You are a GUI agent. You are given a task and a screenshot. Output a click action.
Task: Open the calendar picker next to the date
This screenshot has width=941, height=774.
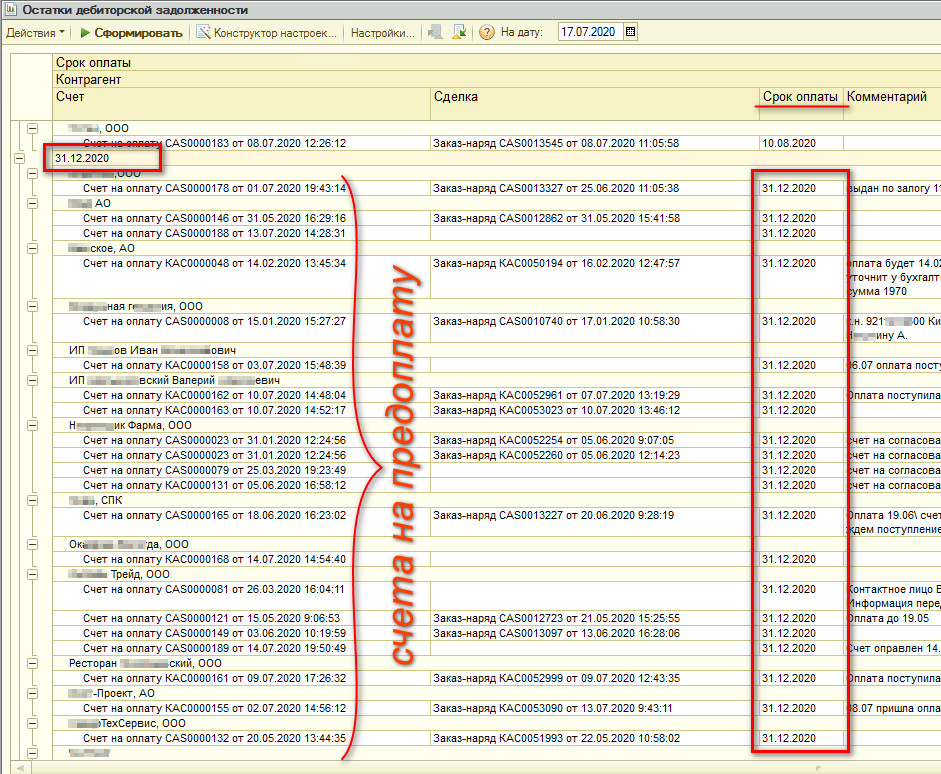coord(630,32)
